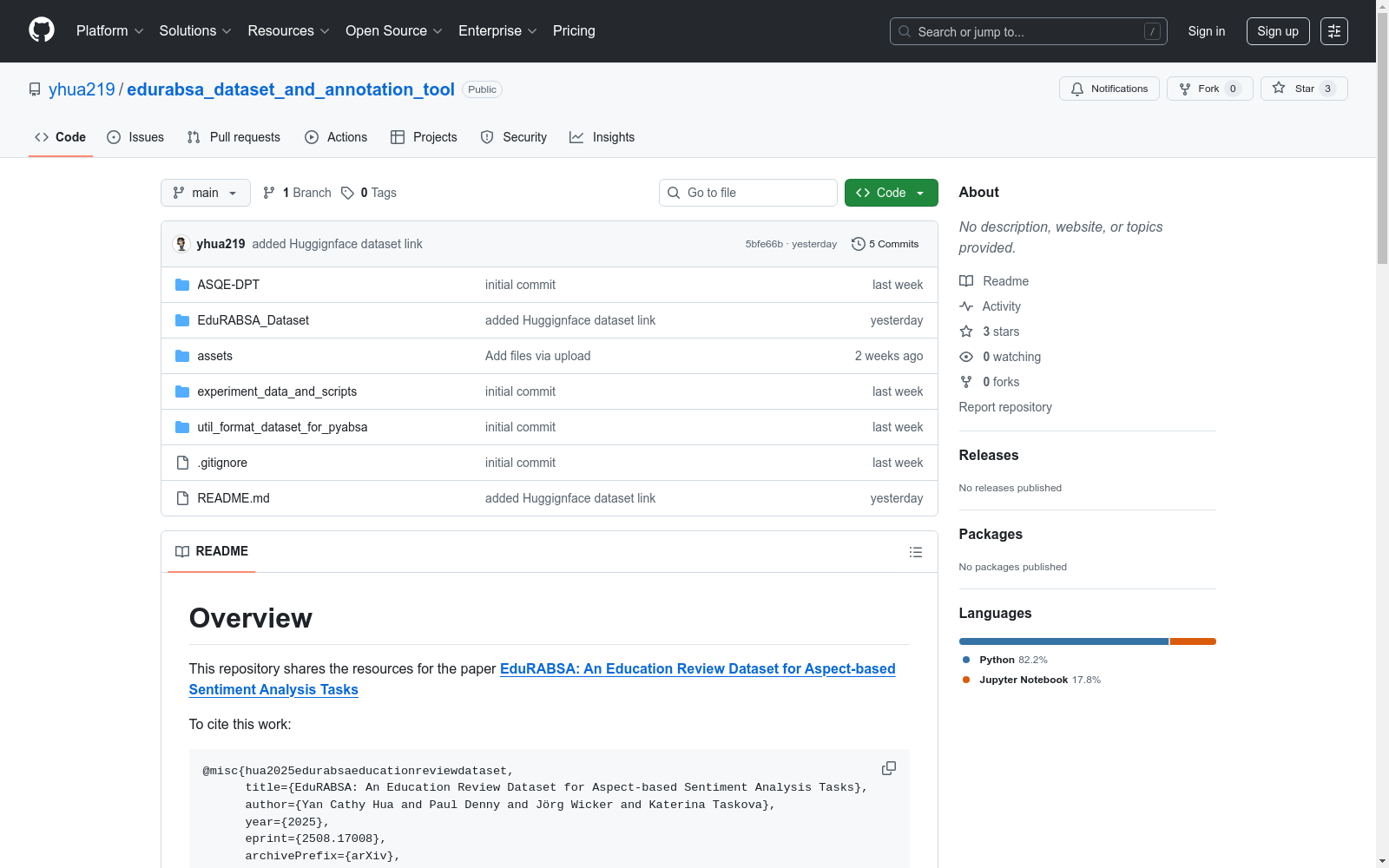Open the 5 Commits history link
1389x868 pixels.
885,244
